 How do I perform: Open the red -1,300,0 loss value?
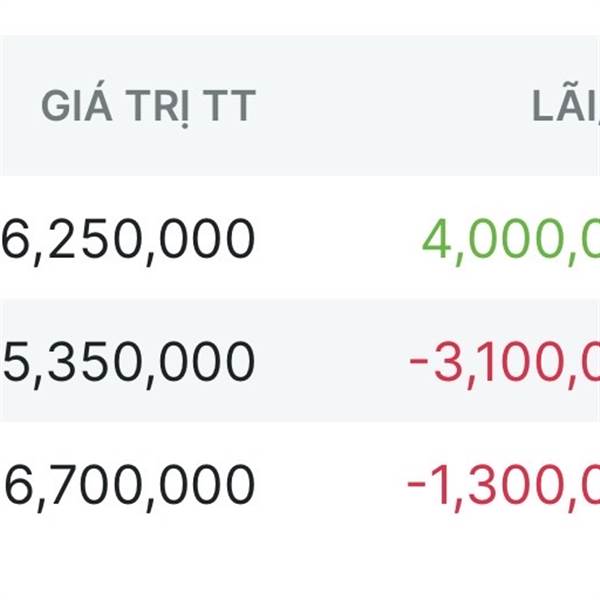(504, 485)
